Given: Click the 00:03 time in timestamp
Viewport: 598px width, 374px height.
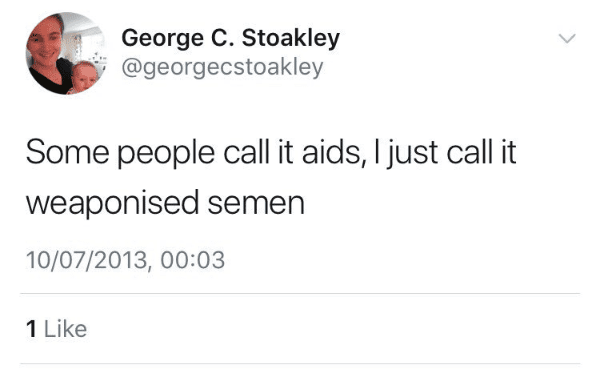Looking at the screenshot, I should click(x=193, y=260).
